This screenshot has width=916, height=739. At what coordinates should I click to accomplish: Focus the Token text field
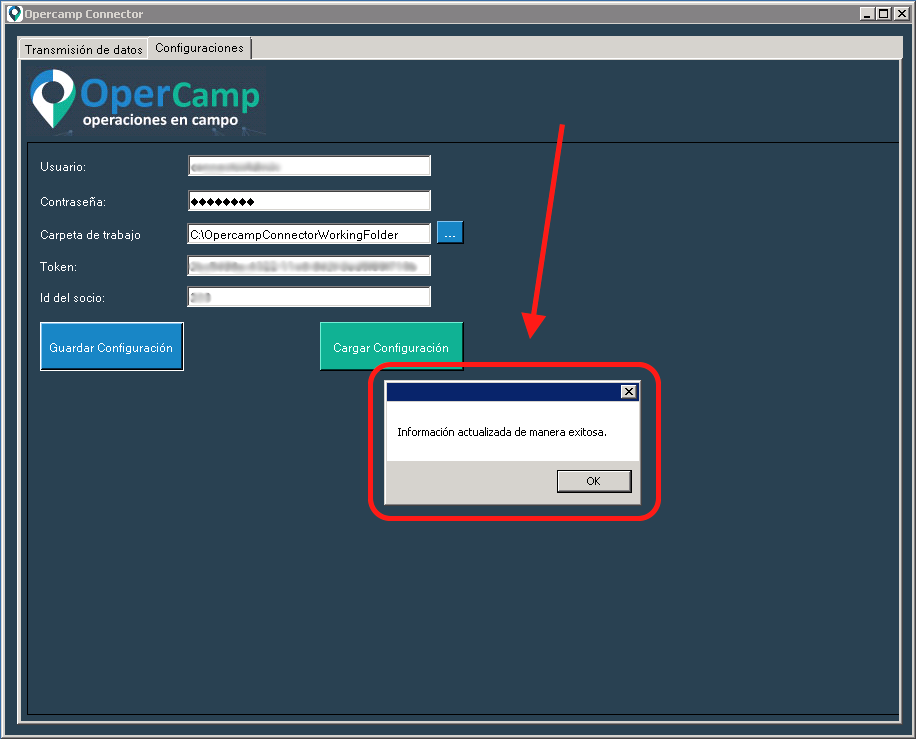pyautogui.click(x=309, y=266)
